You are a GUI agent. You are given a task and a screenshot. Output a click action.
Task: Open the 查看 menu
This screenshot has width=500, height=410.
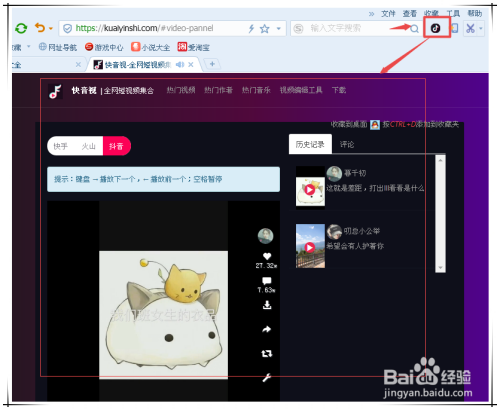pos(410,14)
